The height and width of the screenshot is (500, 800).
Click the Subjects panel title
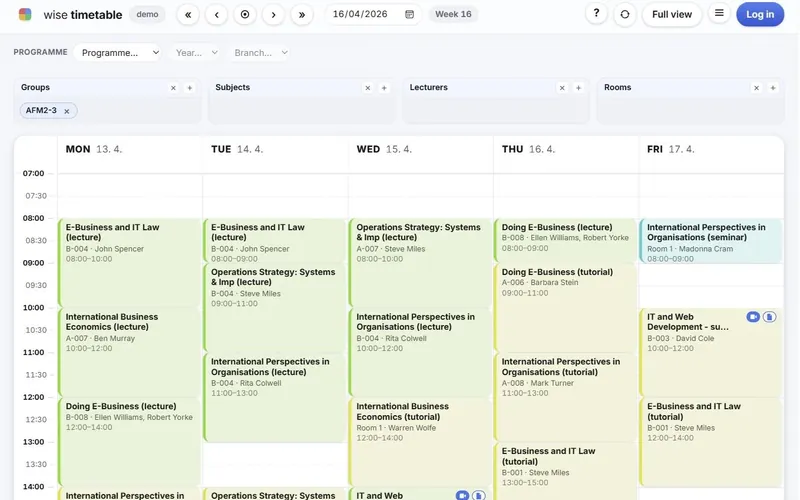[x=233, y=87]
